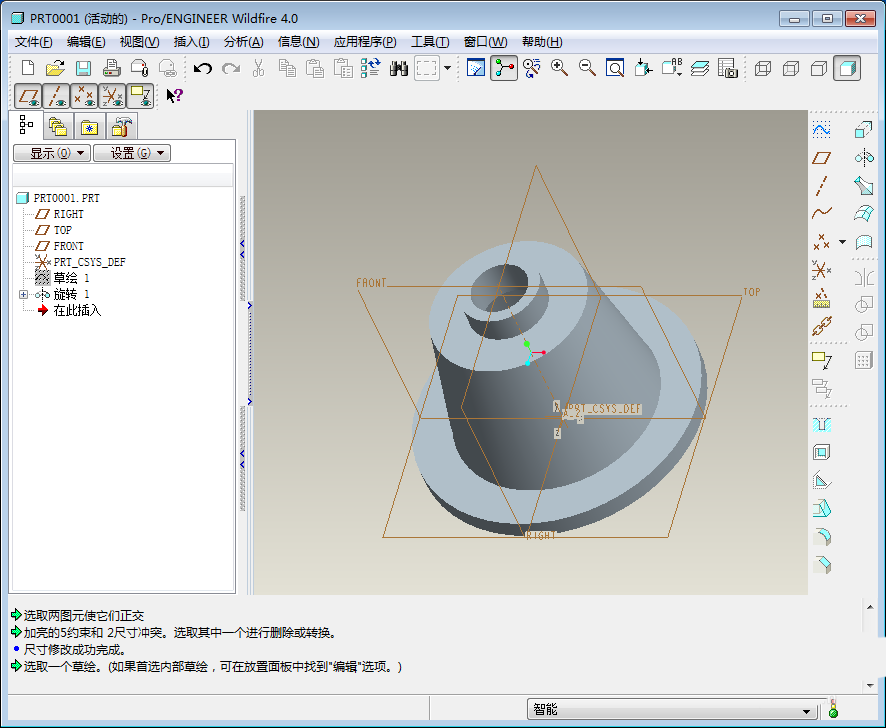Select the Hole tool
Screen dimensions: 886x728
(822, 424)
